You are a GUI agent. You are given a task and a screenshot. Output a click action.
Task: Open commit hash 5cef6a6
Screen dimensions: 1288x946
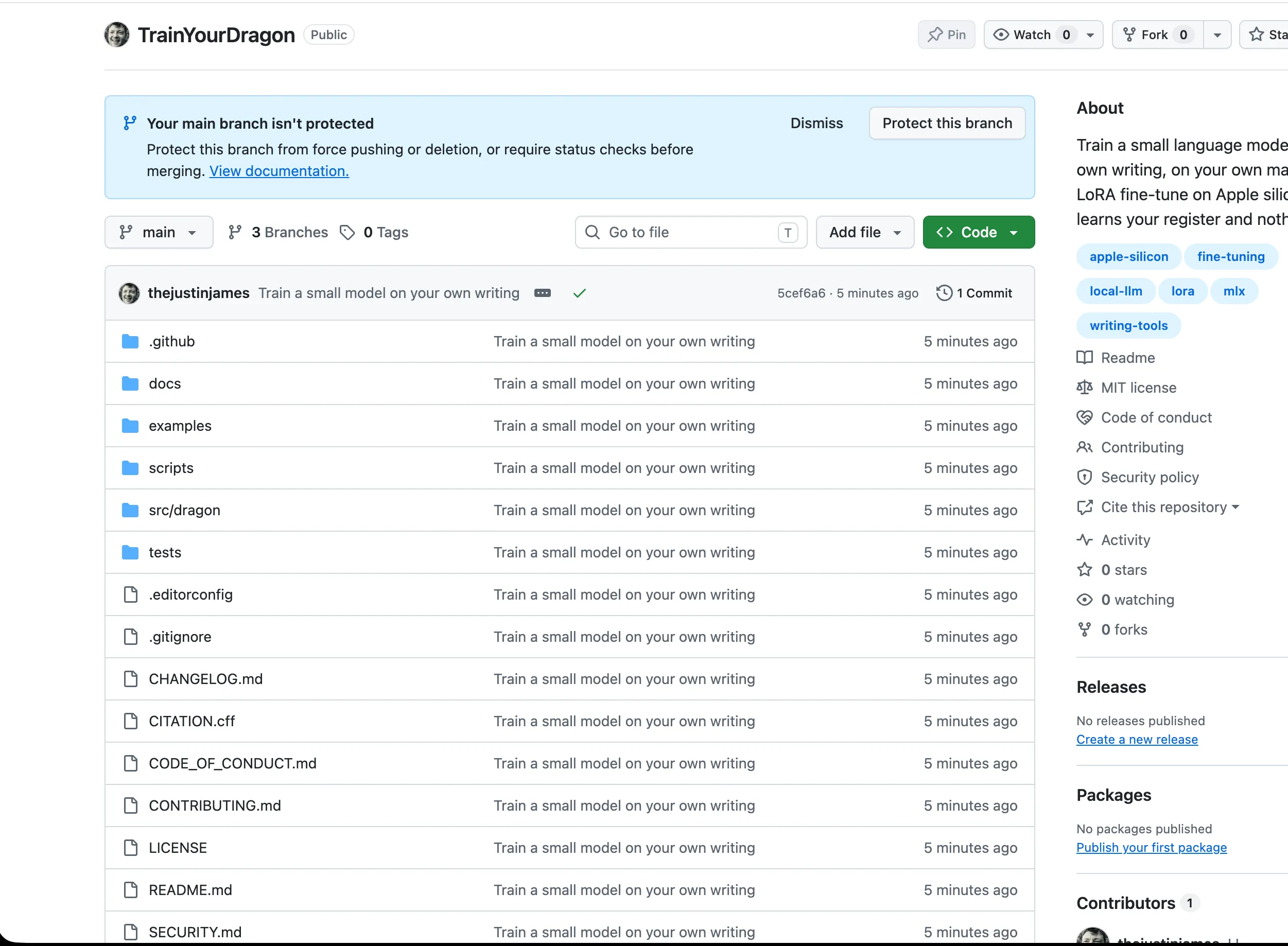(801, 293)
